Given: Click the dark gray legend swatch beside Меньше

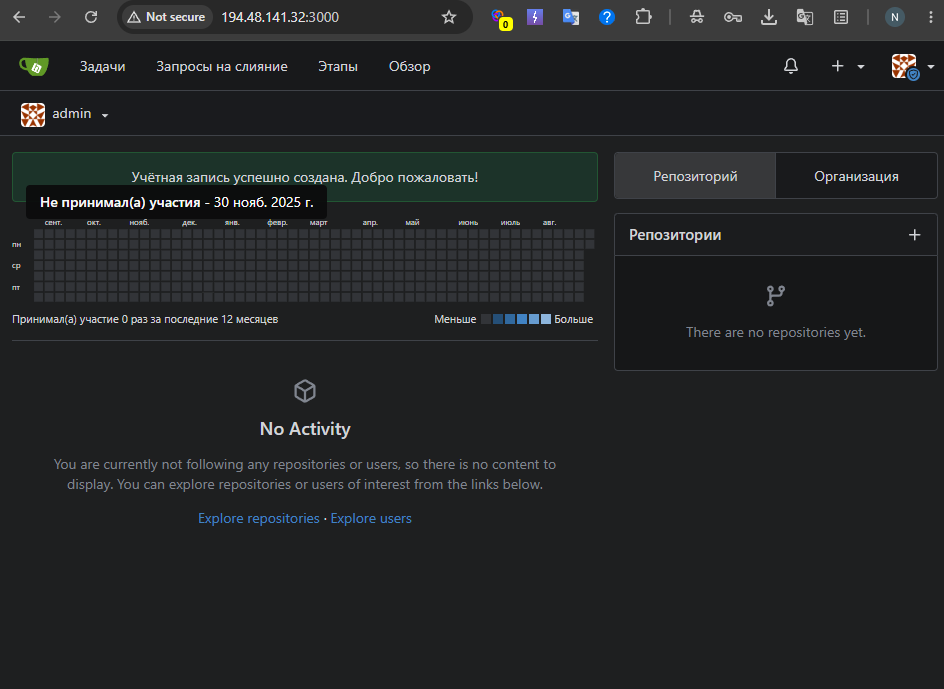Looking at the screenshot, I should [x=486, y=319].
